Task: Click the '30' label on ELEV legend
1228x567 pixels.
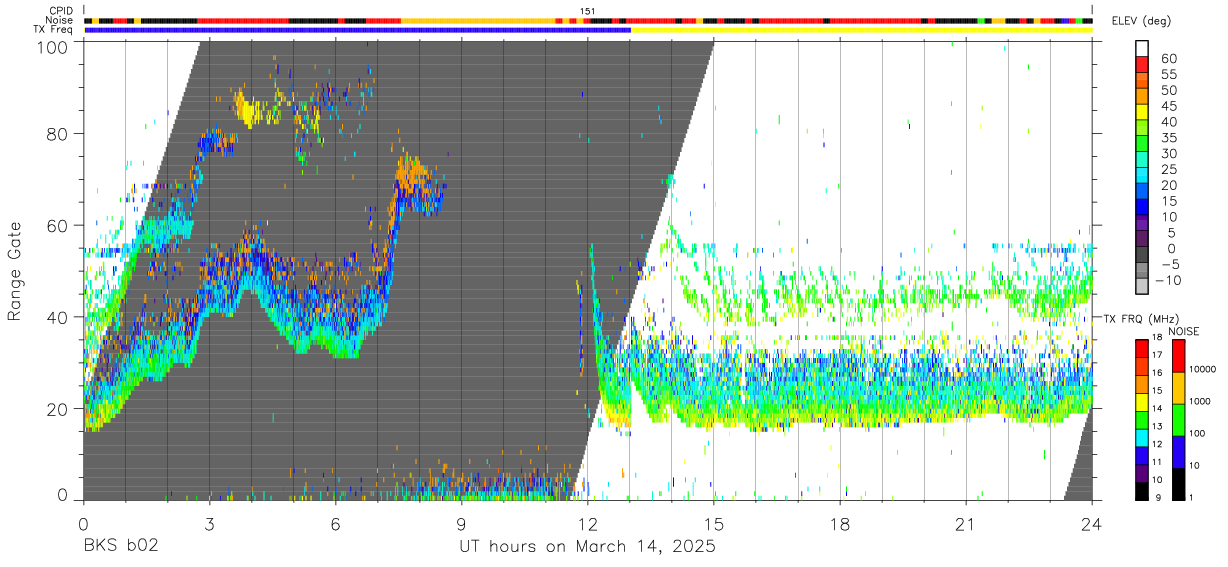Action: [1168, 154]
